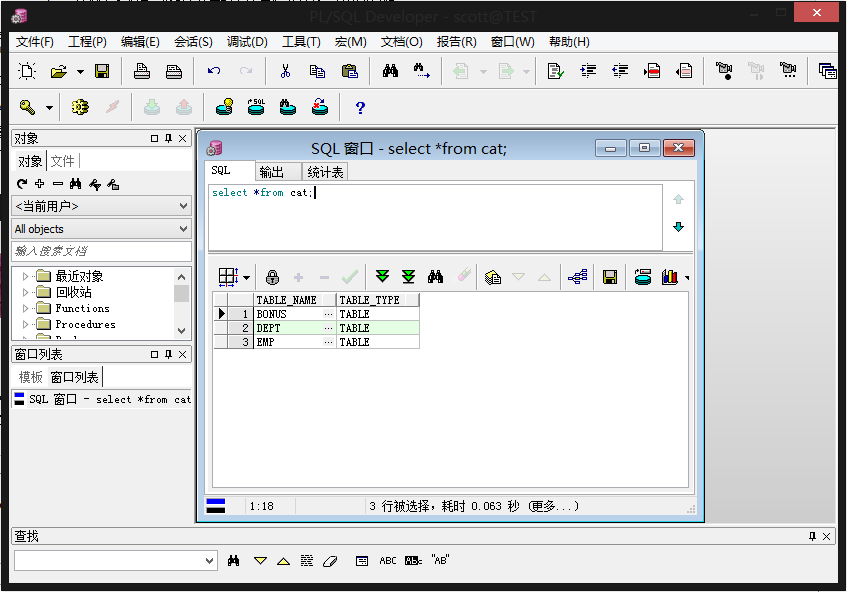Open the 工具(T) menu

pos(301,42)
